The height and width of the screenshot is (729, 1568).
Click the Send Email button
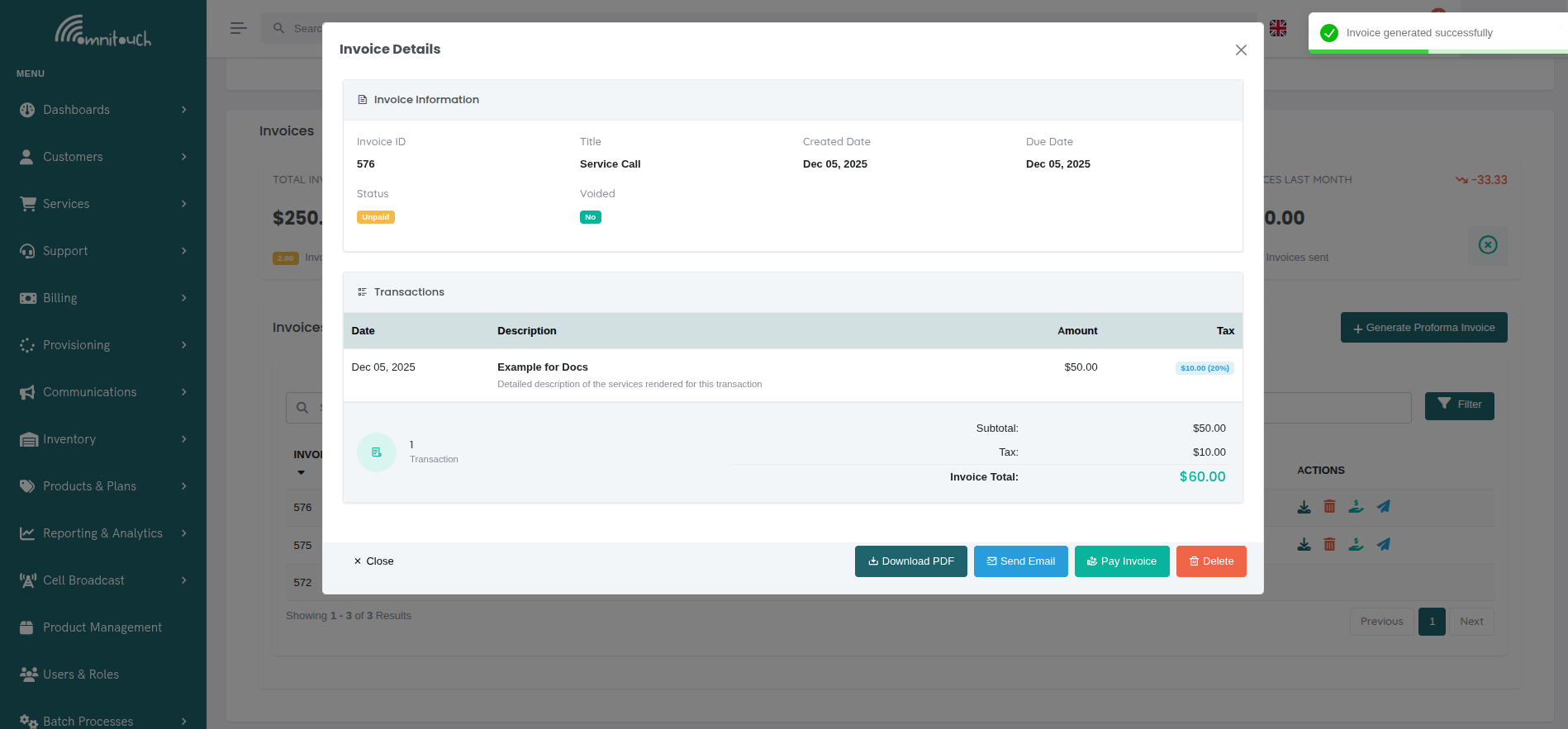pyautogui.click(x=1020, y=561)
